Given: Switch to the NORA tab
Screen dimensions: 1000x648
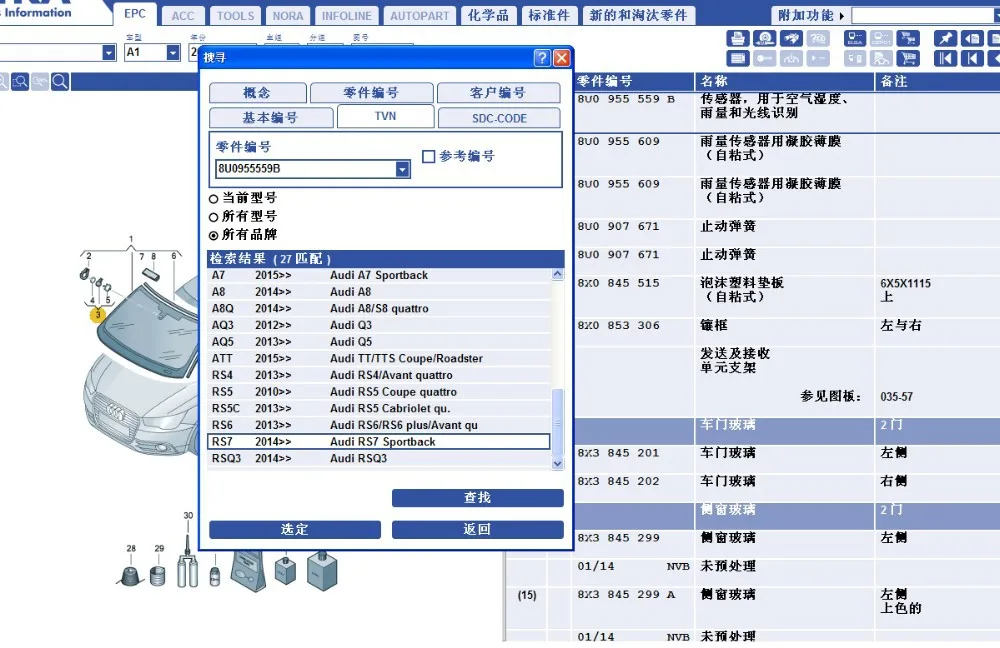Looking at the screenshot, I should (x=288, y=16).
